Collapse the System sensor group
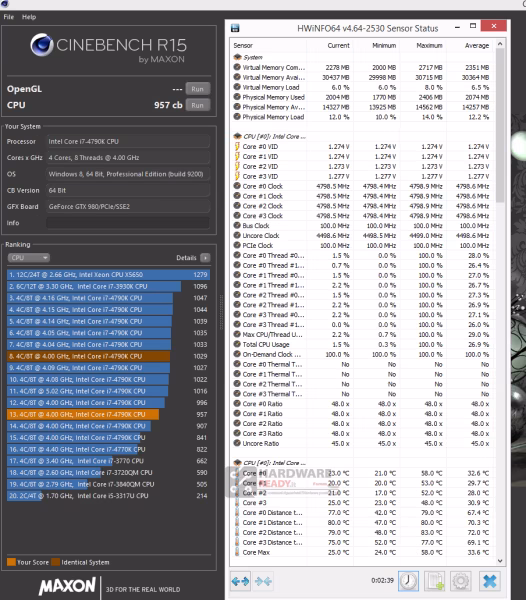 point(237,57)
